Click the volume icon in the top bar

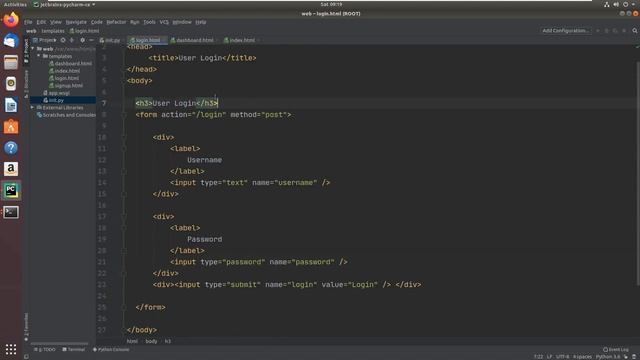pyautogui.click(x=616, y=4)
